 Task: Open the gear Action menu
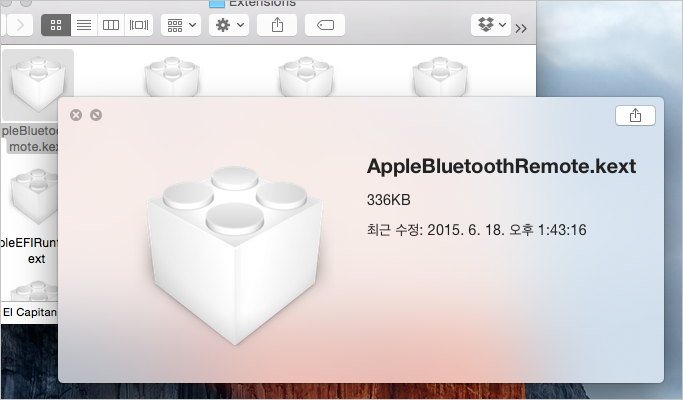pos(229,25)
